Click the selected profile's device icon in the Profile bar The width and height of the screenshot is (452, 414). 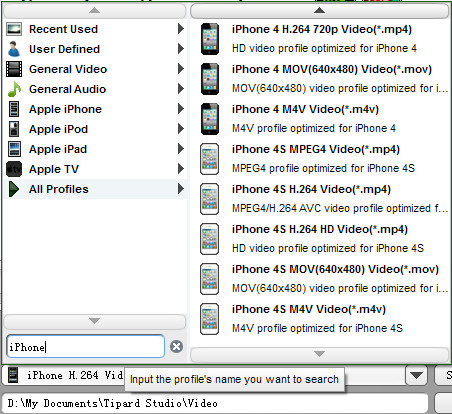click(x=13, y=375)
